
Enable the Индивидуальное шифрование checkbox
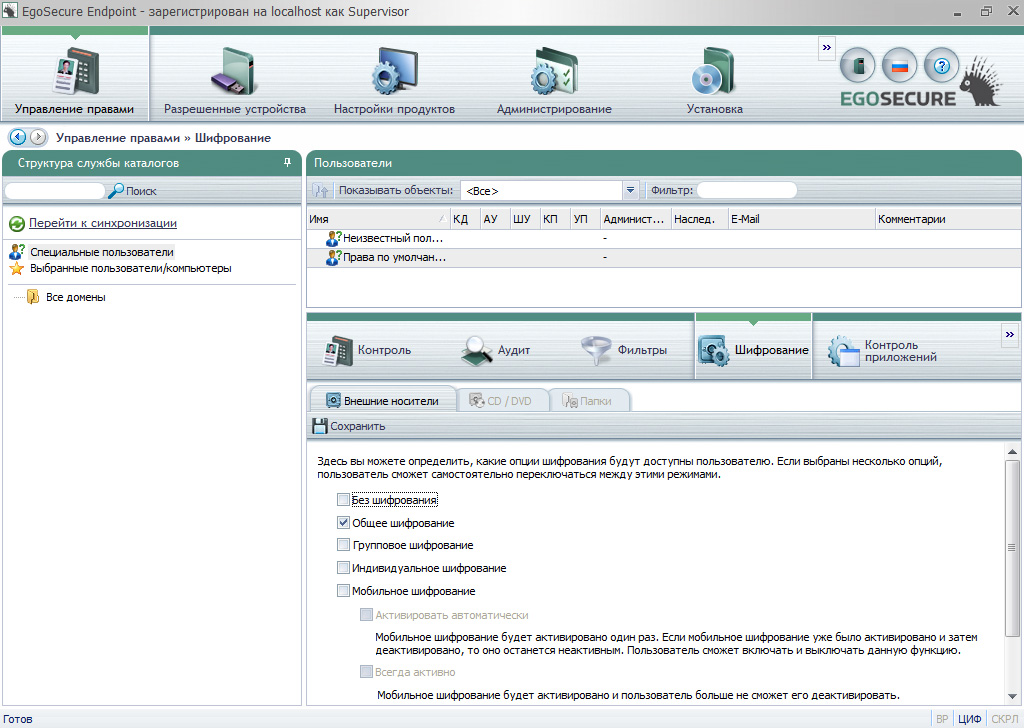pos(344,568)
